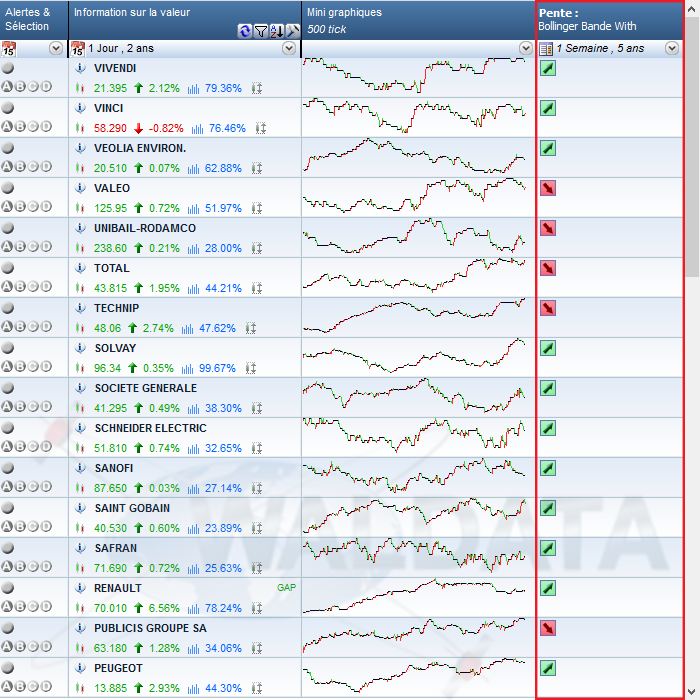Click volume bars icon in RENAULT row
The width and height of the screenshot is (700, 700).
point(193,608)
